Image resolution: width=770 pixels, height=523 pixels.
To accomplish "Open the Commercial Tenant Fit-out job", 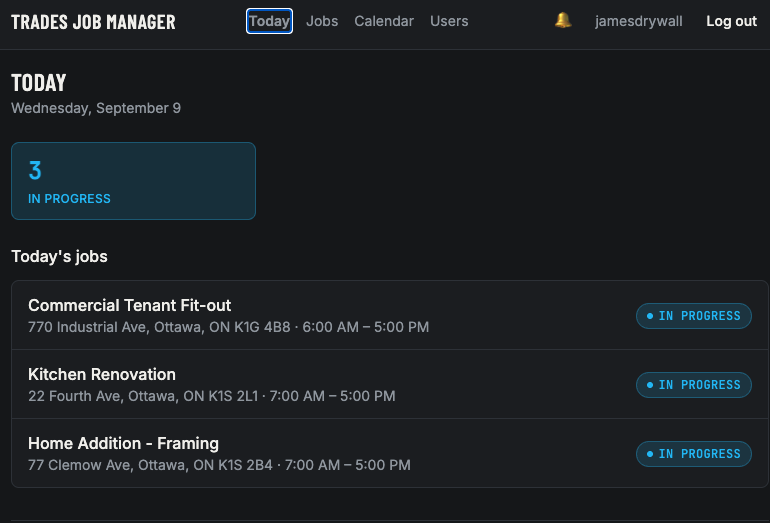I will point(389,315).
